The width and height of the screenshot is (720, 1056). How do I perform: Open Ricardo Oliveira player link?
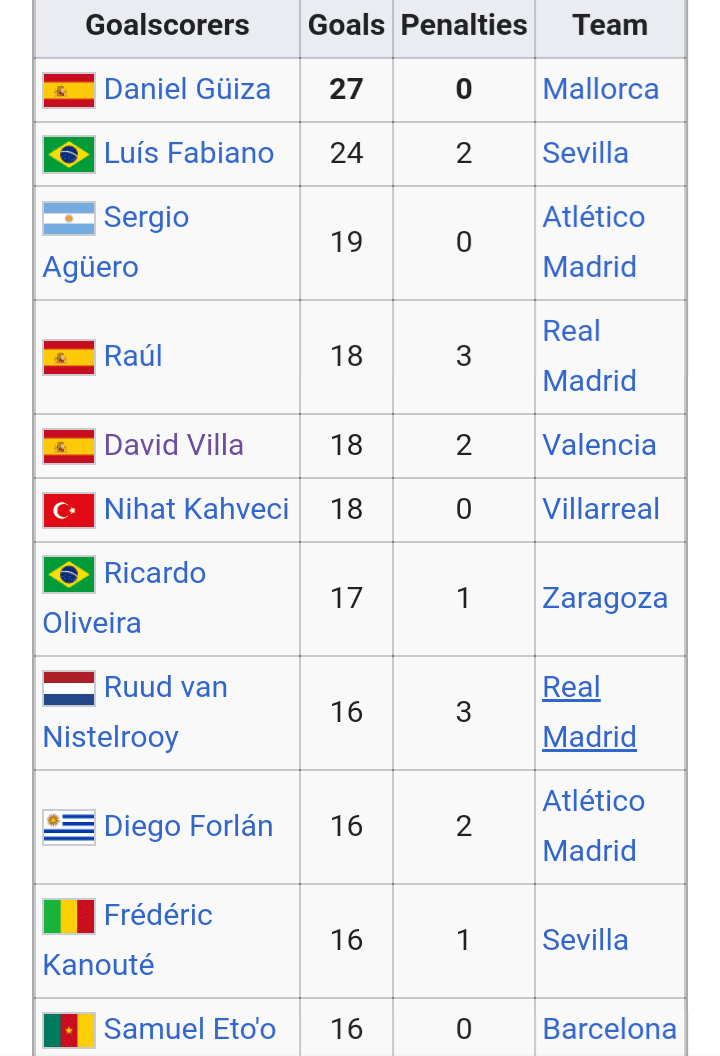coord(125,598)
